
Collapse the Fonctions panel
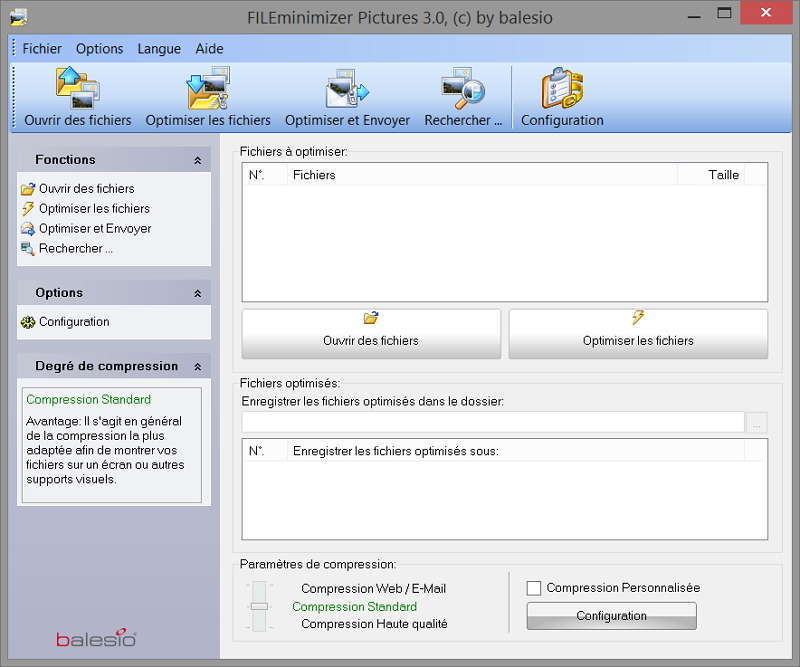(x=197, y=160)
